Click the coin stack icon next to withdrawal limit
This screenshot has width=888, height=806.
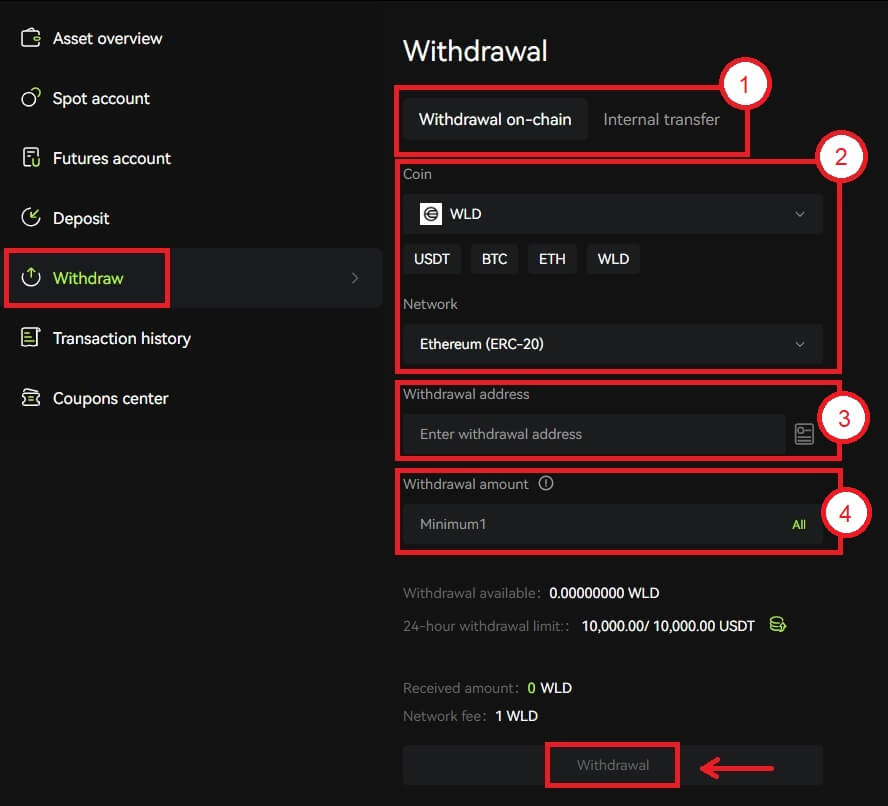point(778,624)
